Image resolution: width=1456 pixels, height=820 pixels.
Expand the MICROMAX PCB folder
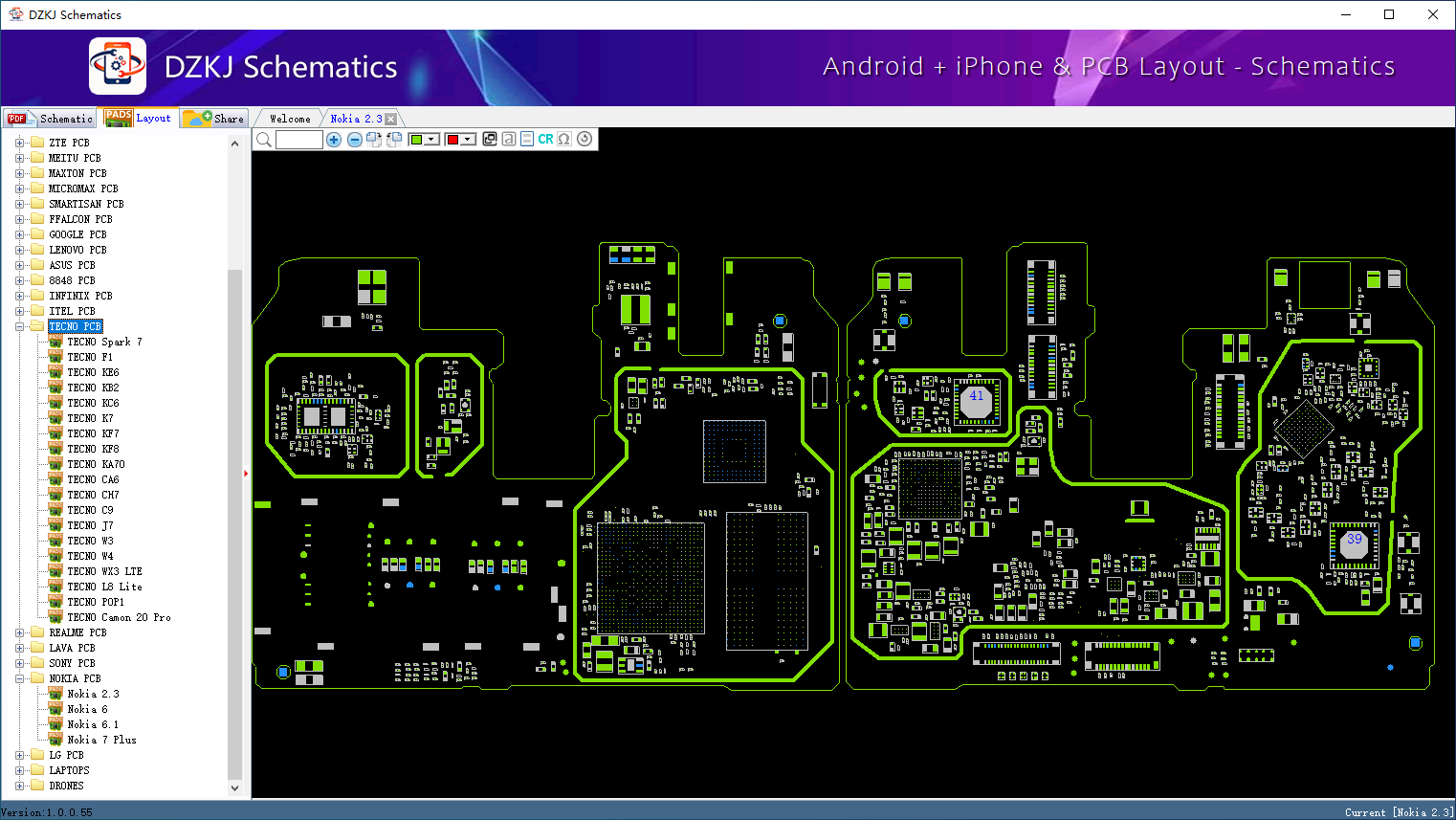coord(19,188)
